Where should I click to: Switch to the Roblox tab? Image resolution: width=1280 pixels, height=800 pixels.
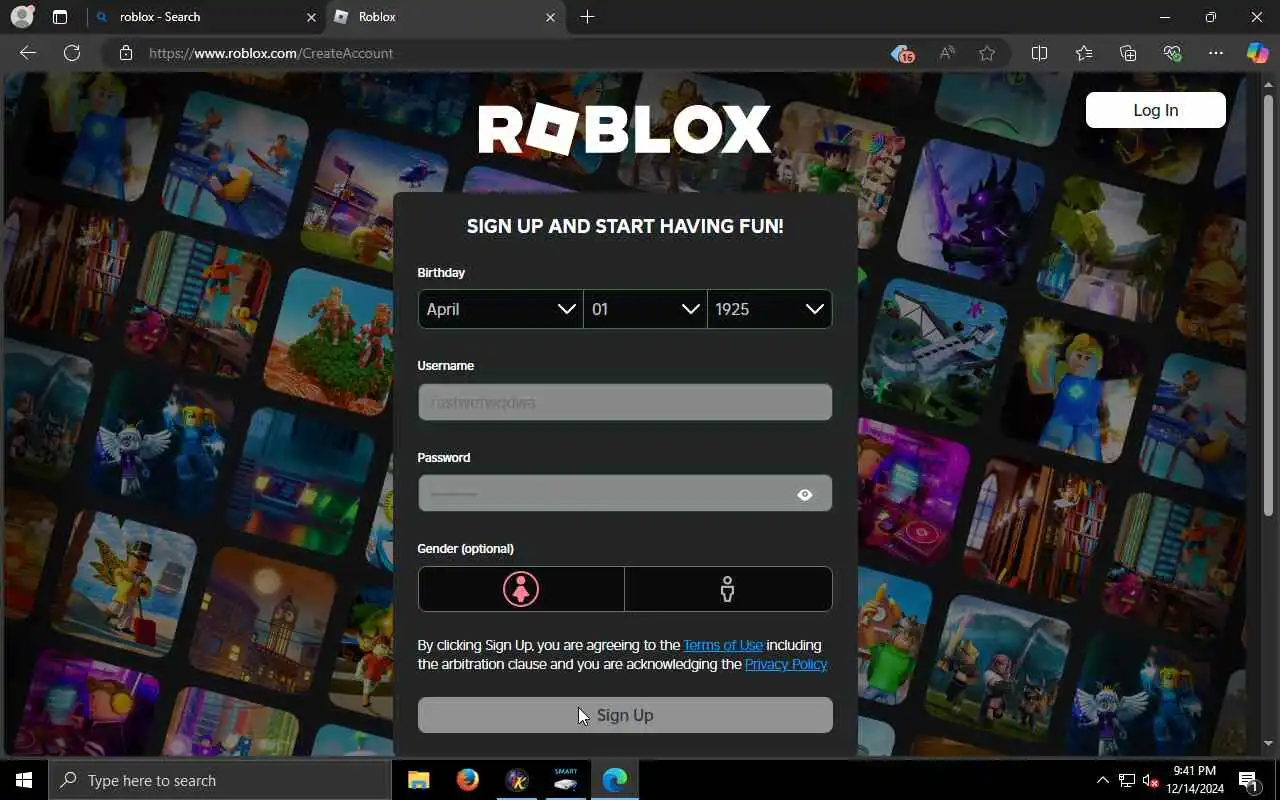(445, 17)
